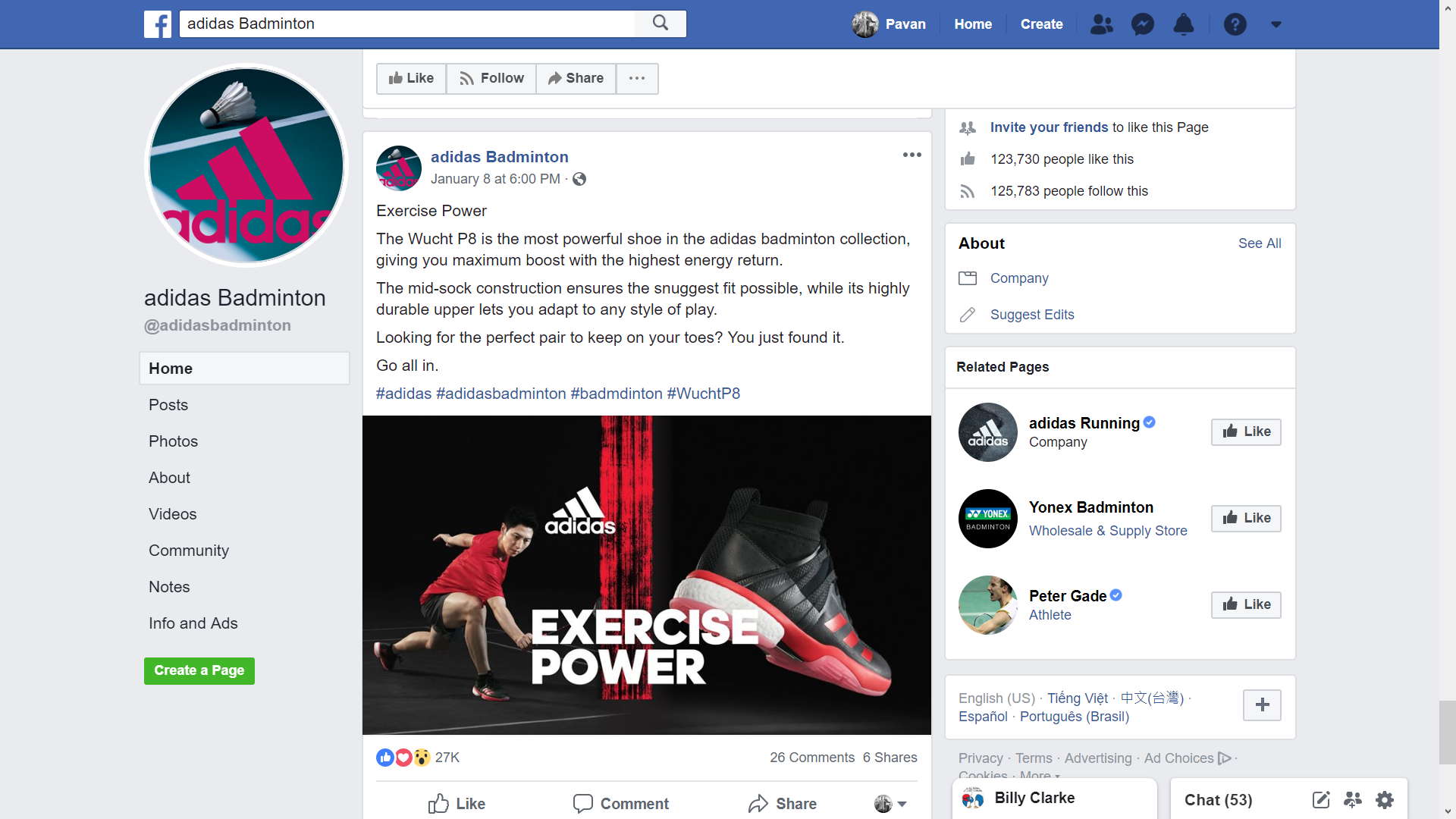Screen dimensions: 1456x819
Task: Open the Friend Requests icon
Action: tap(1101, 24)
